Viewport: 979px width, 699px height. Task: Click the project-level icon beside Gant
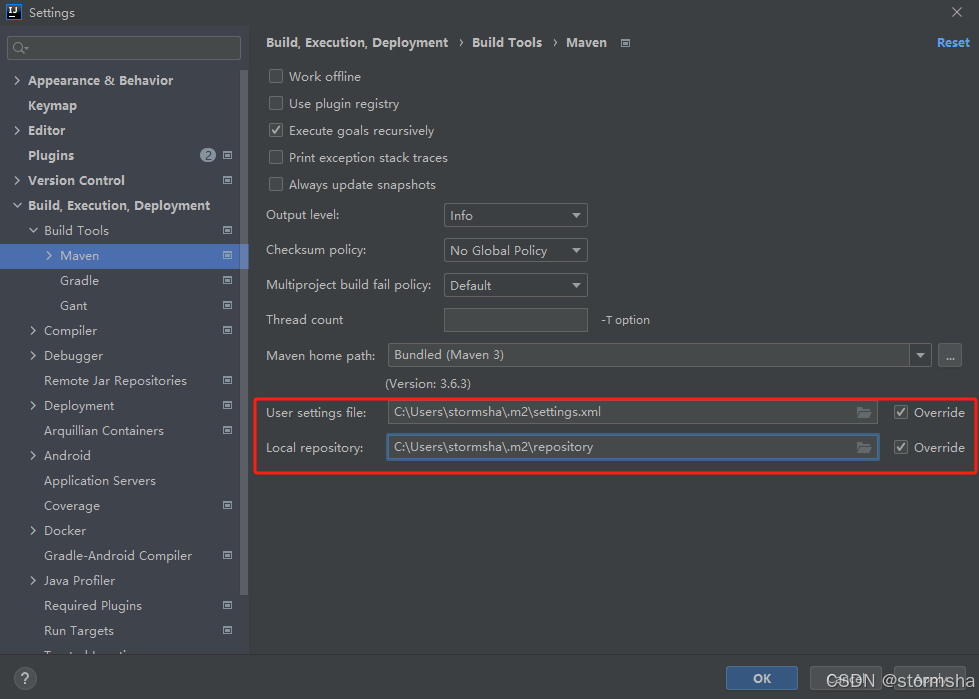point(227,305)
